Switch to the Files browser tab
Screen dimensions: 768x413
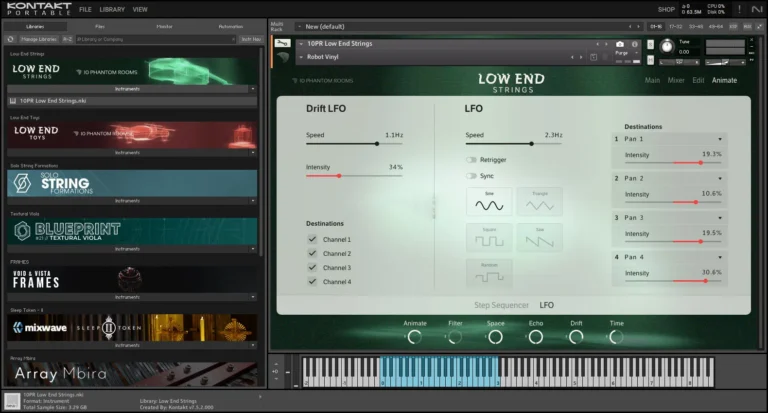(x=100, y=26)
